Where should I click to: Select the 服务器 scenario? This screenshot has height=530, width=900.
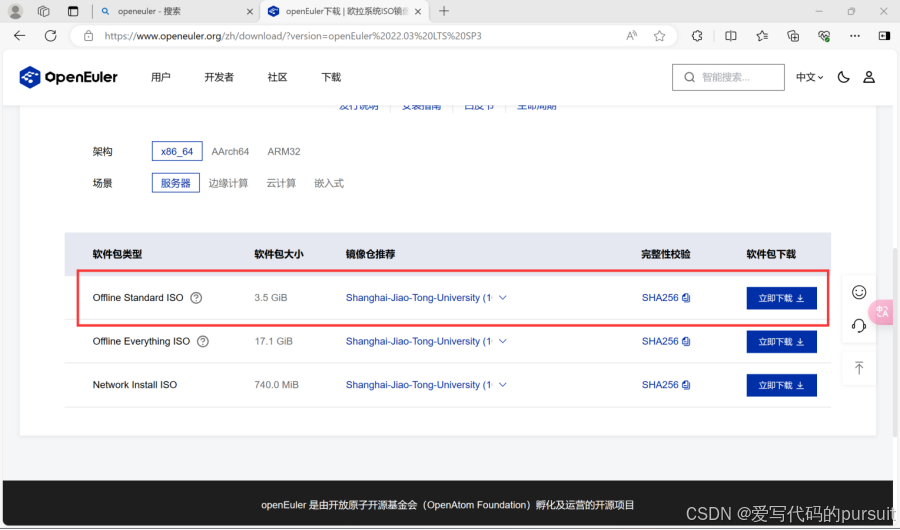176,183
